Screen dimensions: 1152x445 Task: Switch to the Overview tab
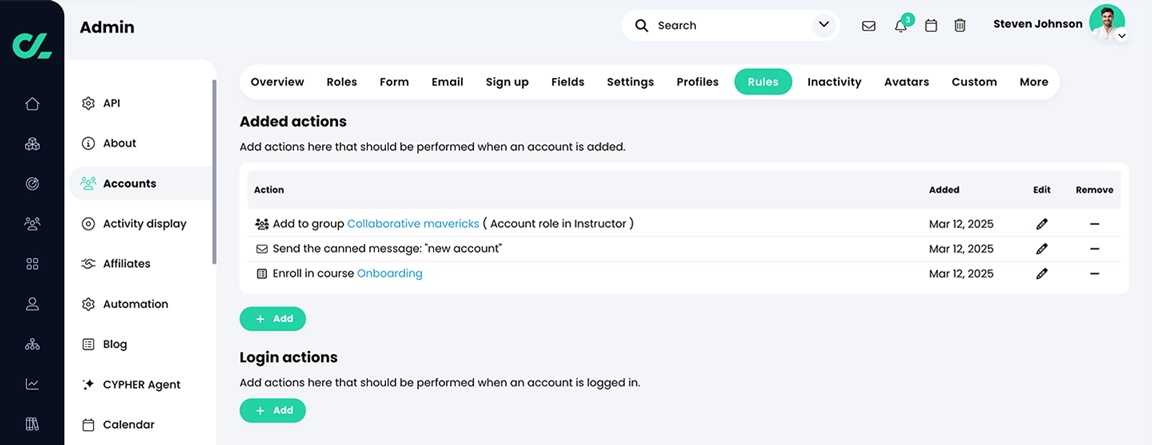click(x=277, y=82)
